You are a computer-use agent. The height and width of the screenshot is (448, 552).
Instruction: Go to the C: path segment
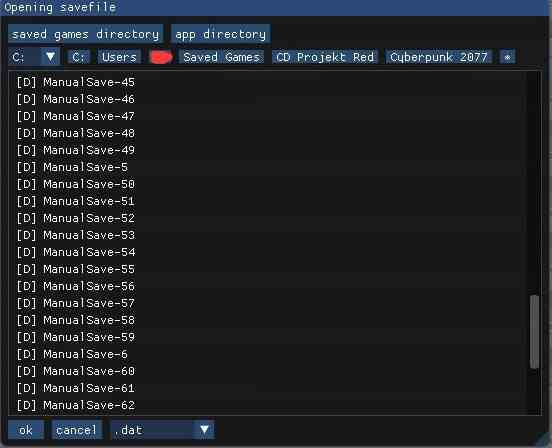pos(79,57)
